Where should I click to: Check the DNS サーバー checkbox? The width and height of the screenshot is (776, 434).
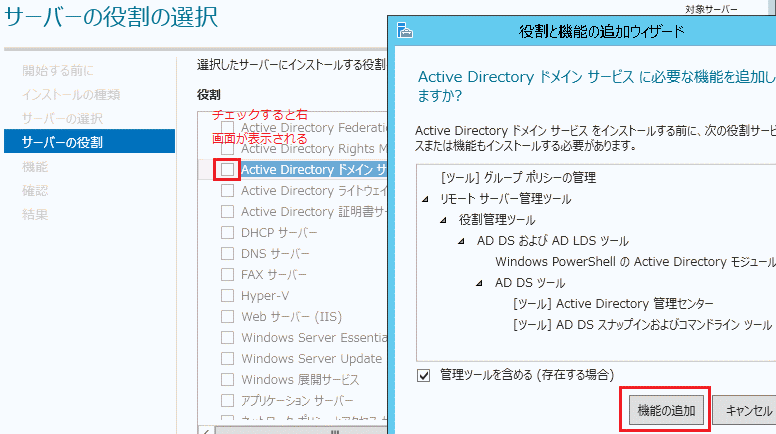pyautogui.click(x=227, y=253)
